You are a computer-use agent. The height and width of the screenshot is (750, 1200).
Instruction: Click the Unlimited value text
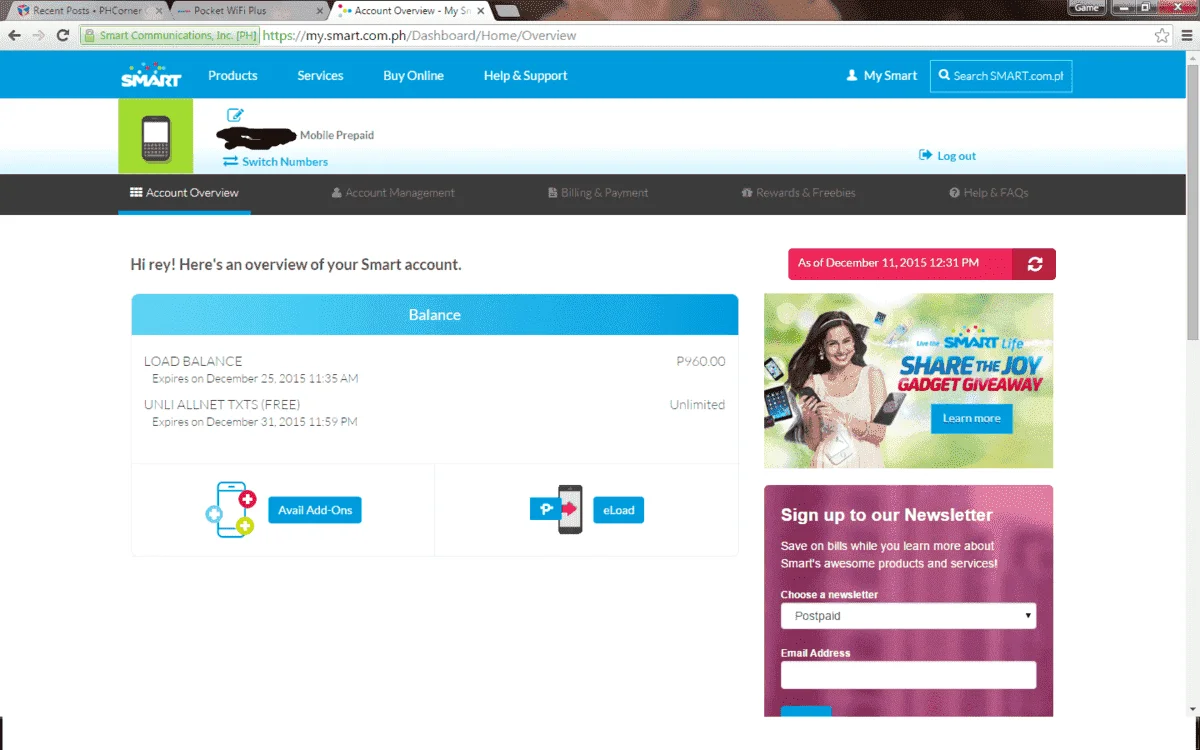click(697, 404)
